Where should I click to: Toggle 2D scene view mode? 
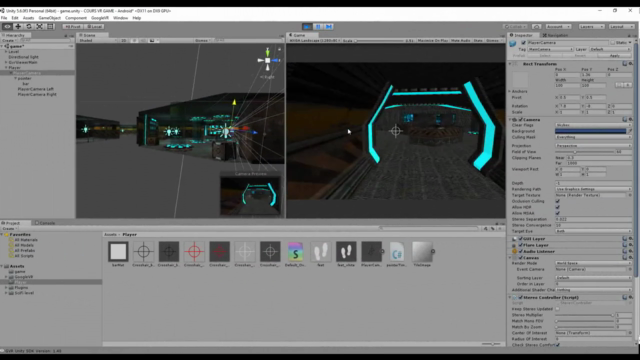pos(124,40)
